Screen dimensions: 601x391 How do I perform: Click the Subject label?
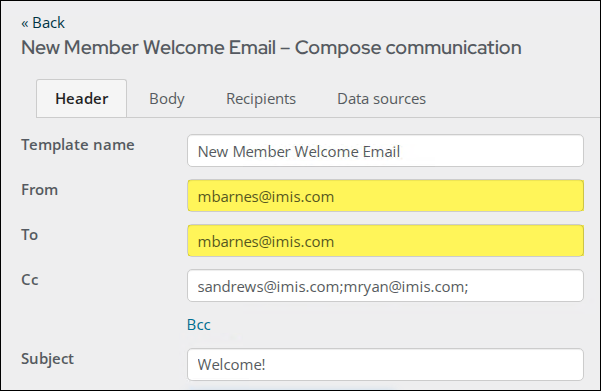tap(47, 359)
